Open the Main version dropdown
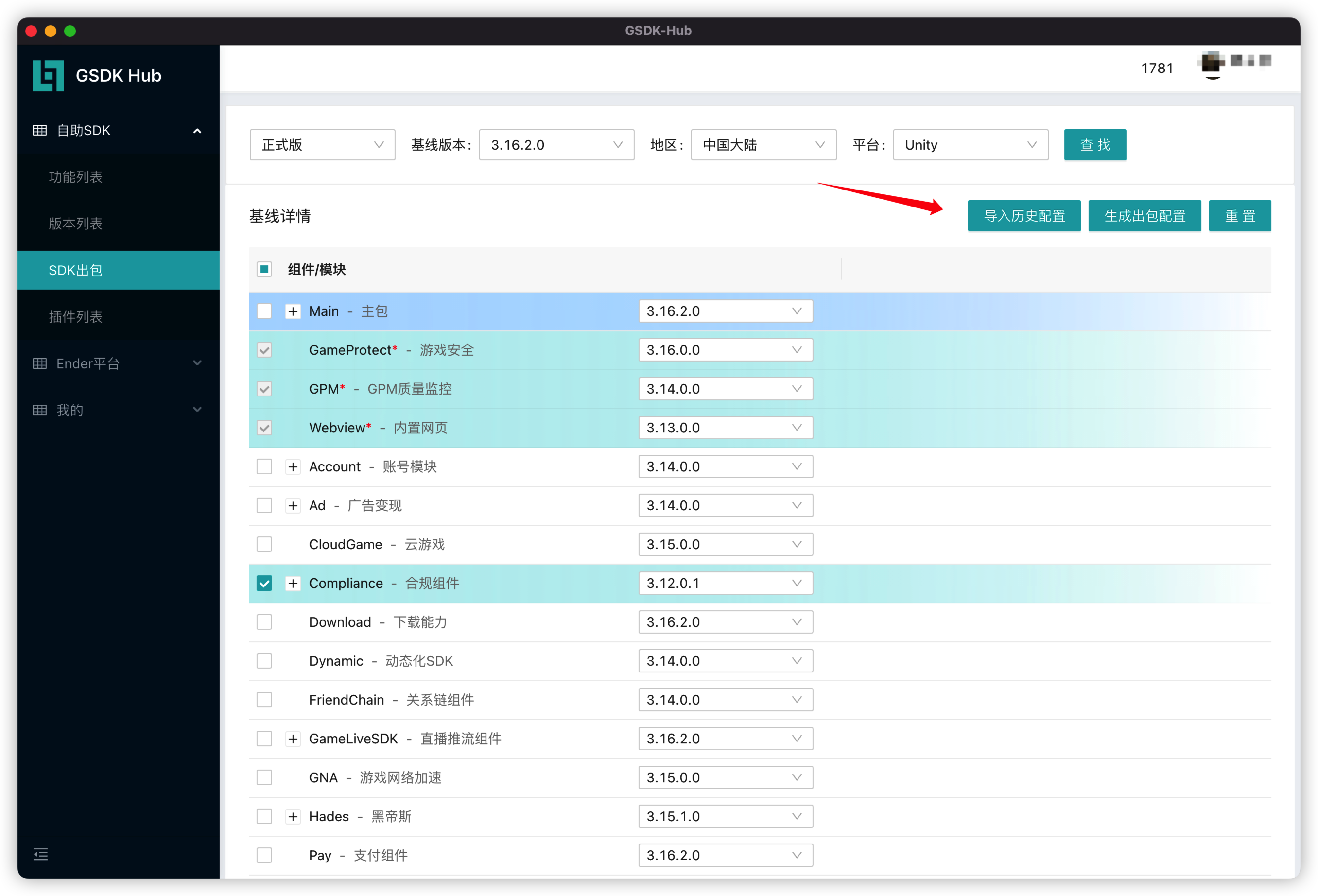The height and width of the screenshot is (896, 1318). [725, 311]
